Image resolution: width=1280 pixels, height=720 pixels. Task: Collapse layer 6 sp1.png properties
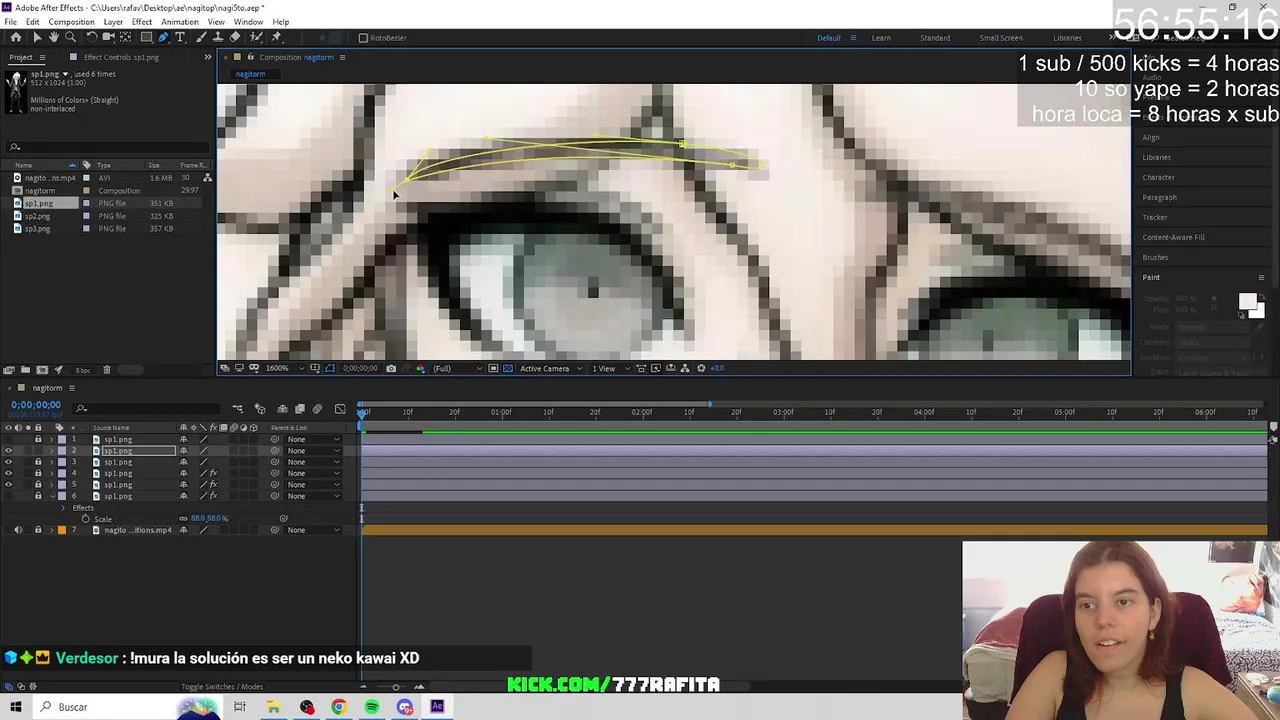tap(51, 496)
